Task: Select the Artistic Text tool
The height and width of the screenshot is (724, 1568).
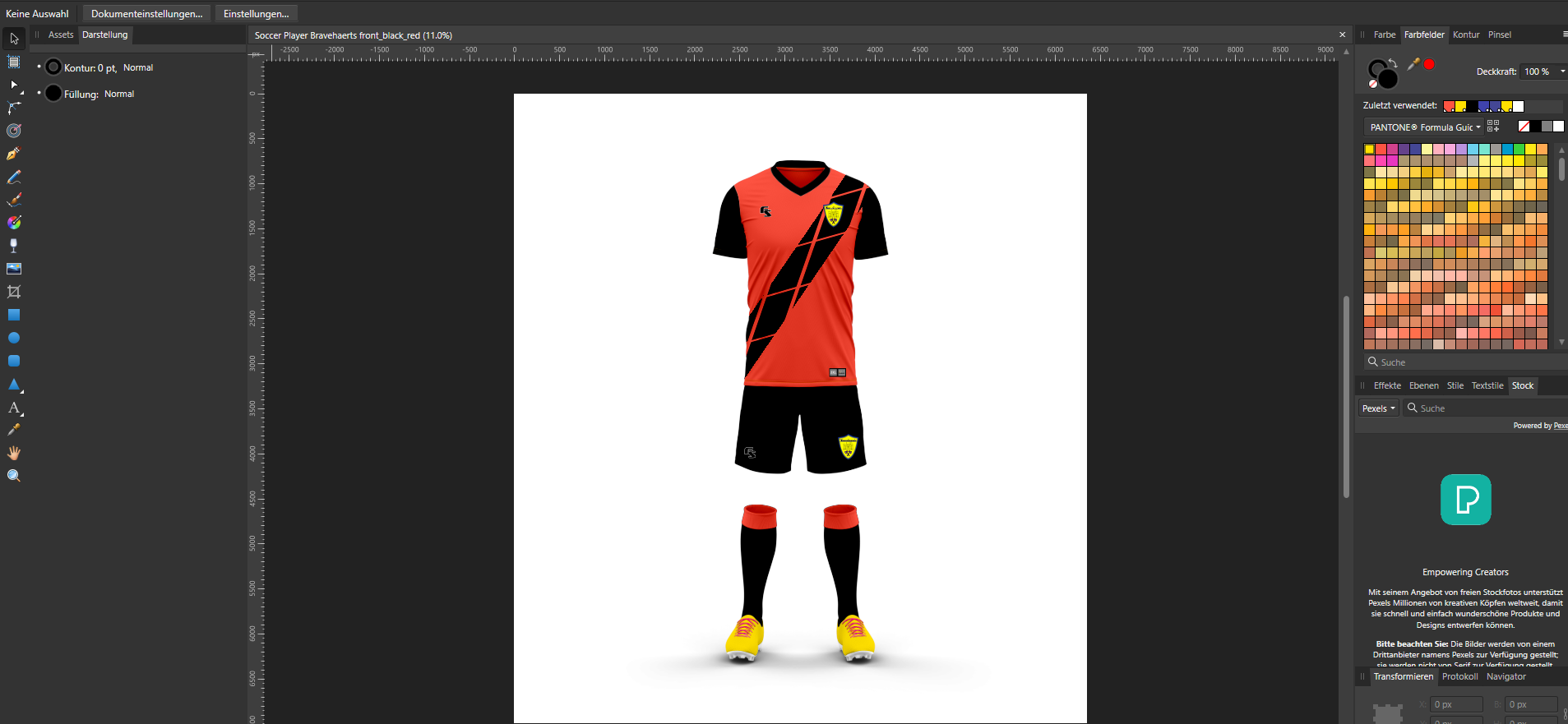Action: [14, 407]
